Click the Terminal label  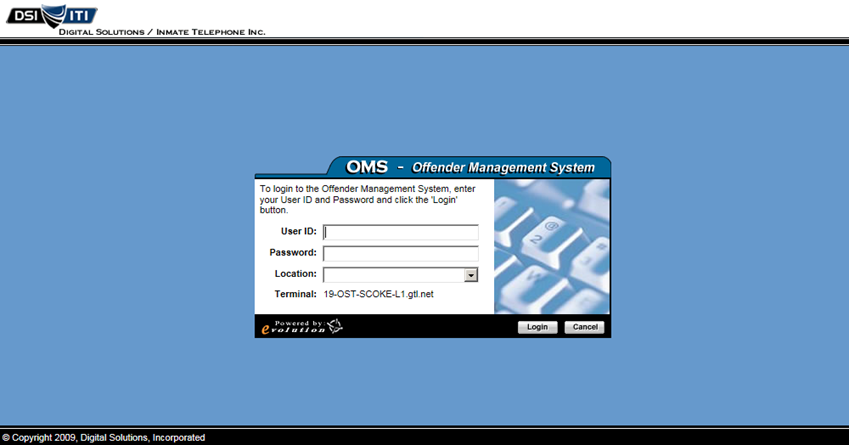(295, 294)
